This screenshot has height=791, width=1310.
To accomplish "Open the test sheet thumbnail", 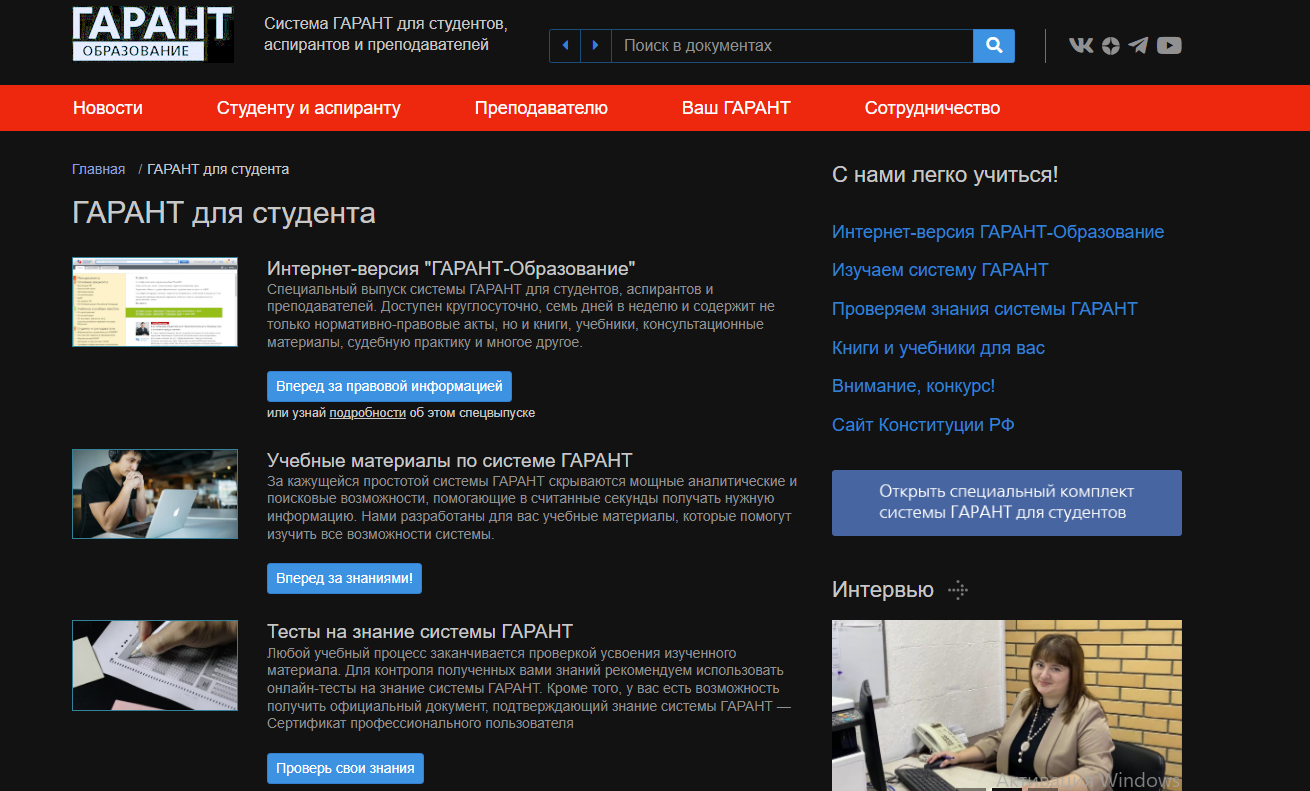I will 155,665.
